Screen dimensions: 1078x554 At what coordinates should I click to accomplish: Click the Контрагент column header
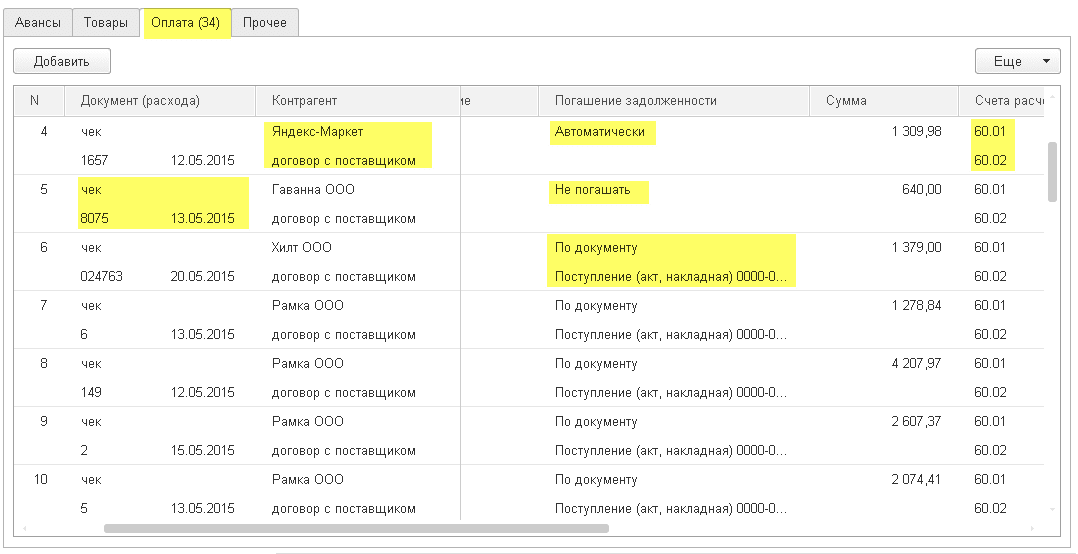[305, 101]
